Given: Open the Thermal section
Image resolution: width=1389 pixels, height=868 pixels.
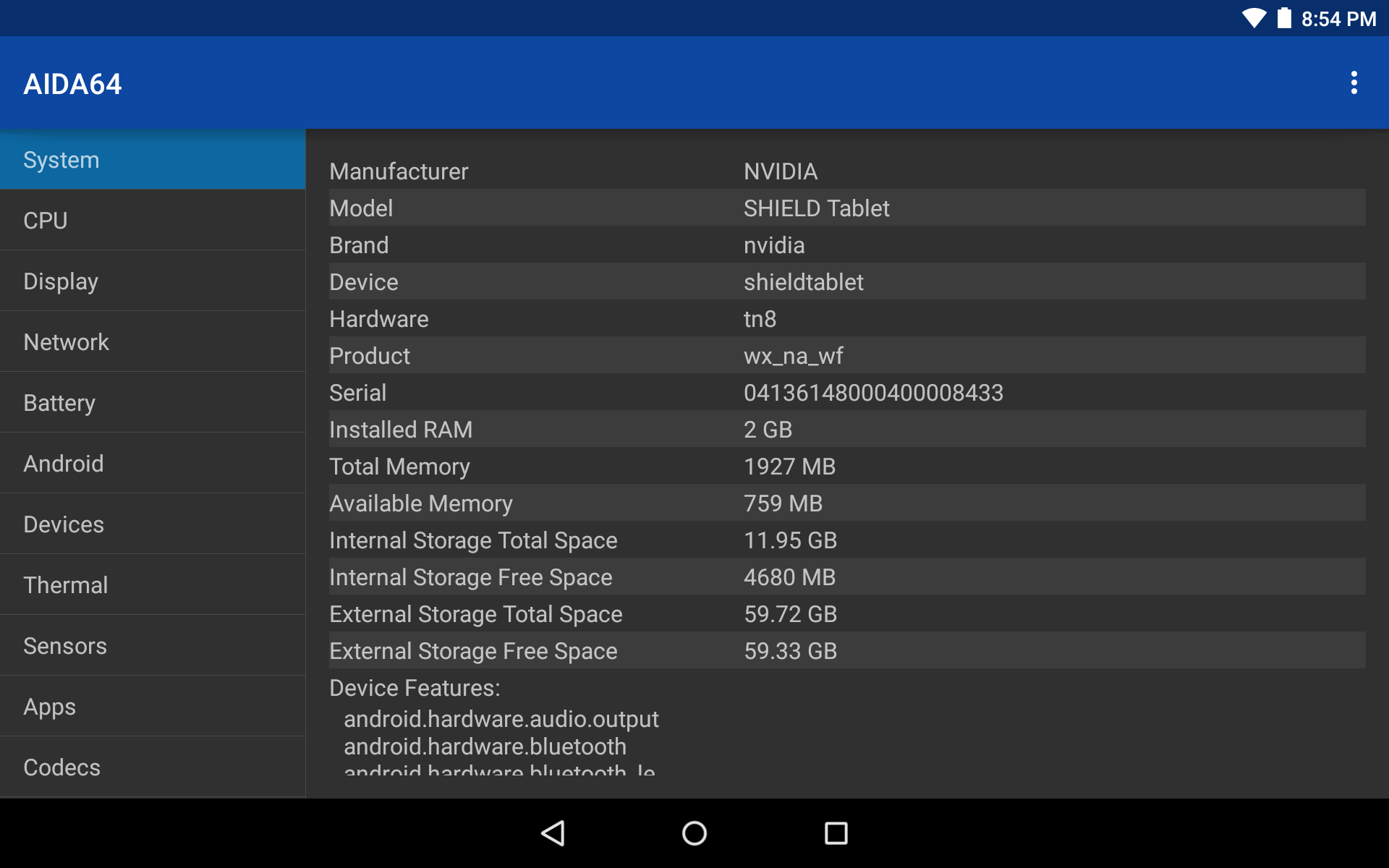Looking at the screenshot, I should [x=153, y=585].
